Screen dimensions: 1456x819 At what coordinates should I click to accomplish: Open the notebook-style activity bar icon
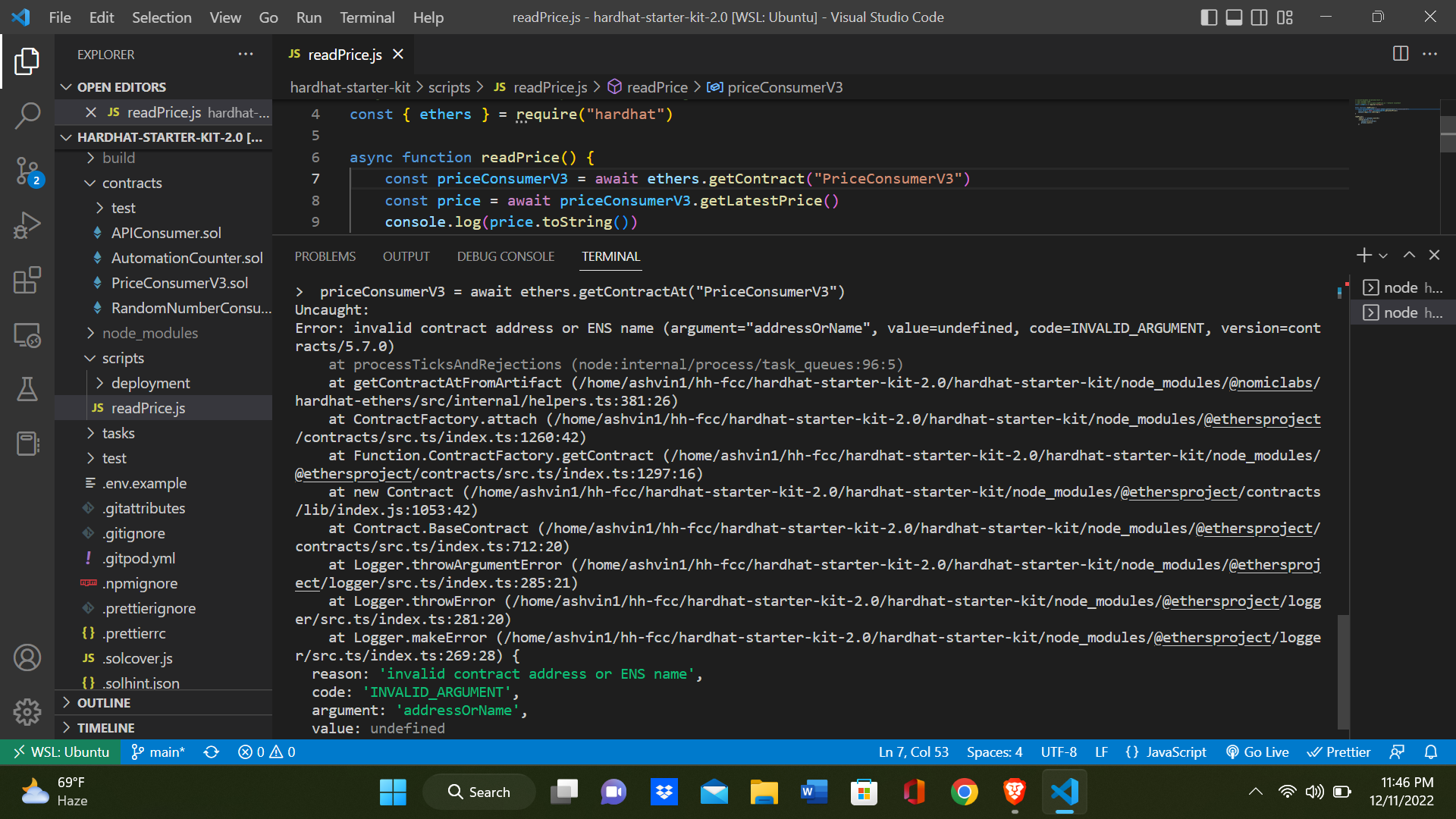tap(27, 444)
